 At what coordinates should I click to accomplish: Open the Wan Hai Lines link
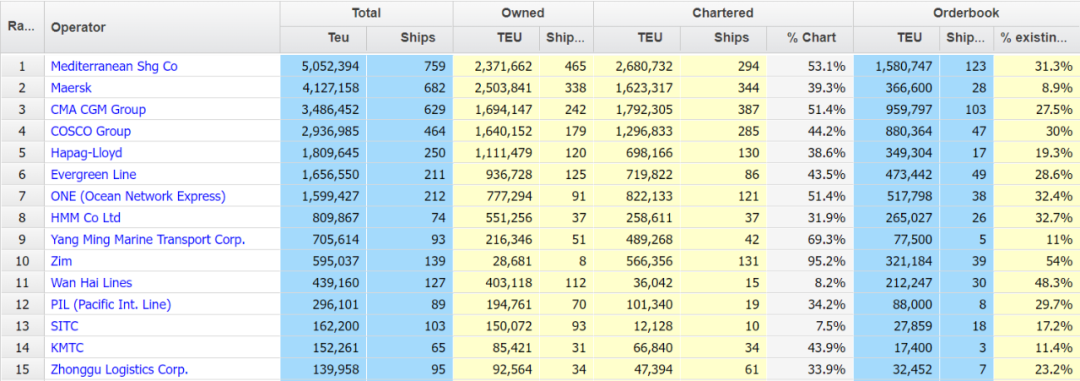pos(92,282)
